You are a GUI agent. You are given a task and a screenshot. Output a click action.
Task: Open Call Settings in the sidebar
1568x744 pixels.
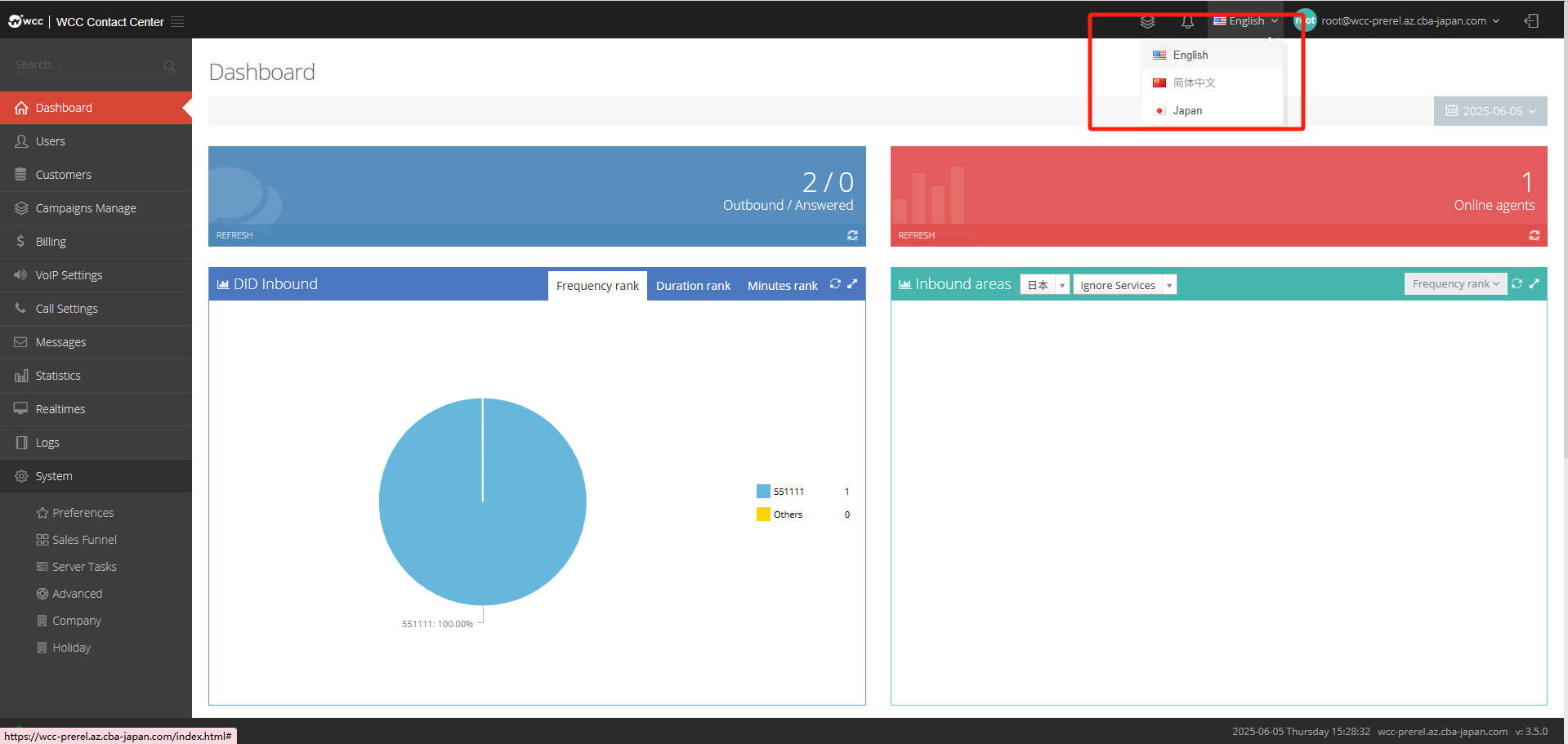pos(96,309)
